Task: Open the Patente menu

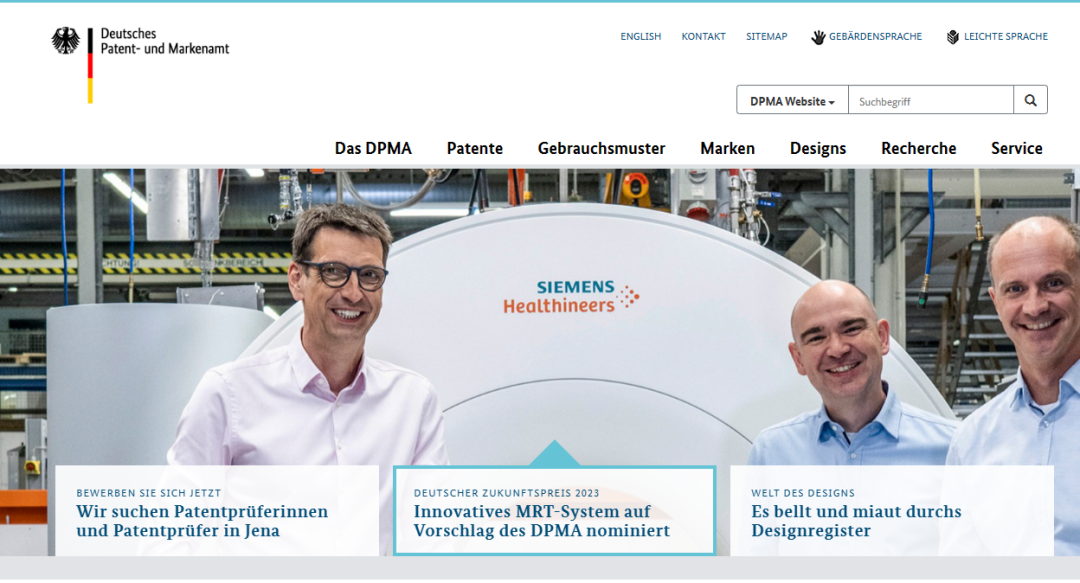Action: 475,148
